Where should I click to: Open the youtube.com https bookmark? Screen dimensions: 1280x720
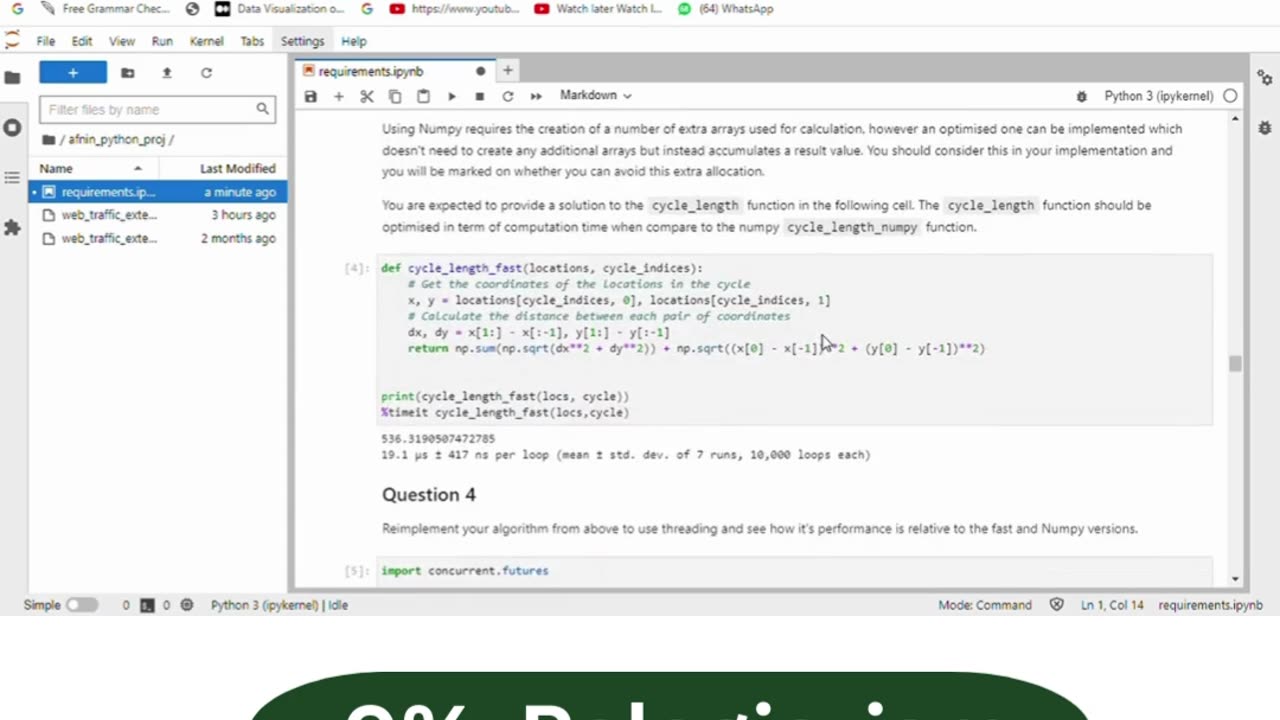coord(455,9)
